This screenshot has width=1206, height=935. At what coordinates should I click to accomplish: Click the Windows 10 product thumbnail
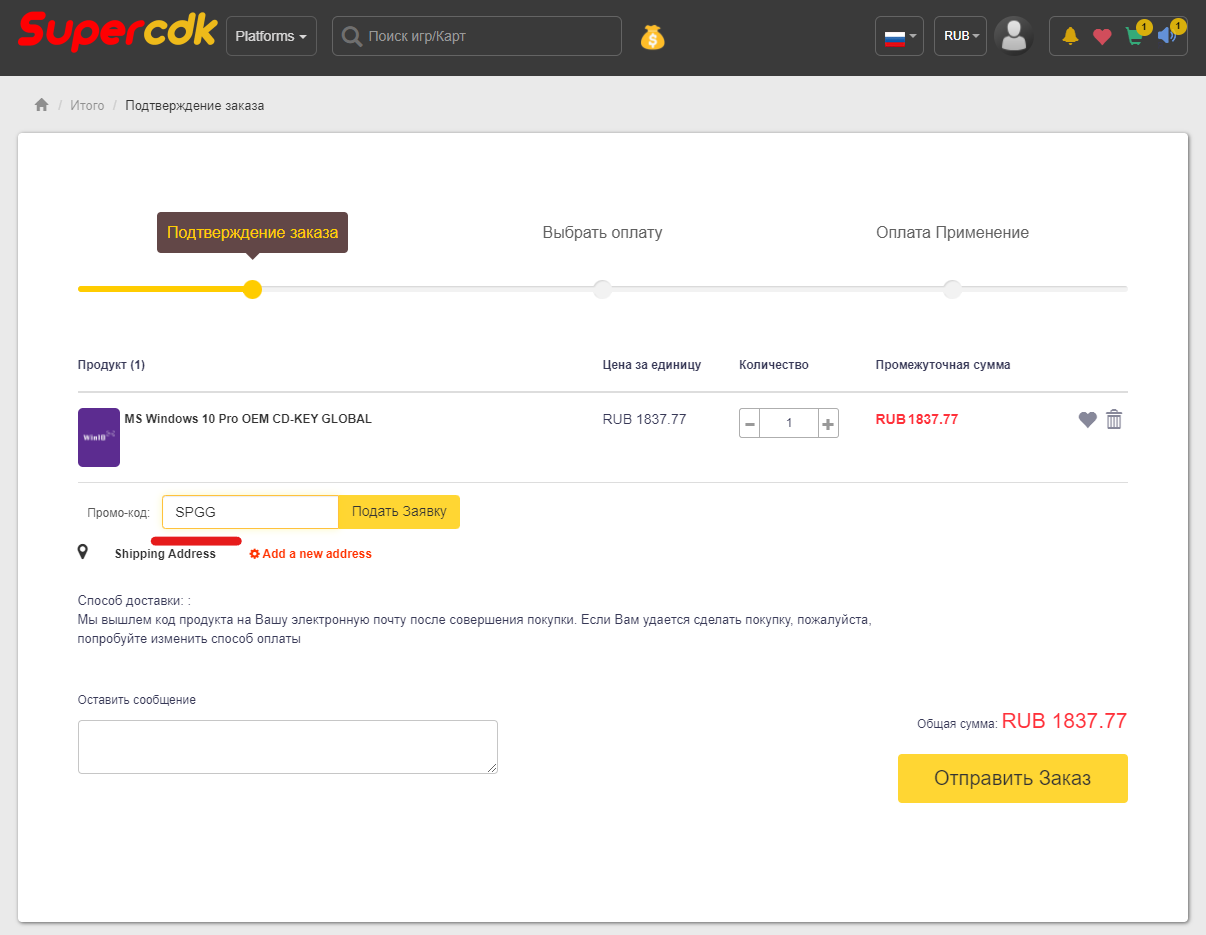99,437
